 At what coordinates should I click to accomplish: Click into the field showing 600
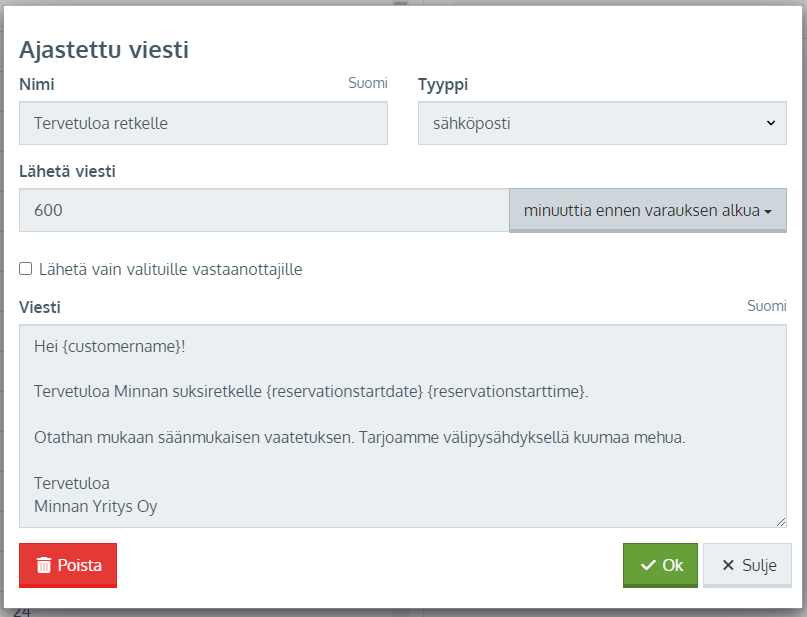[264, 210]
